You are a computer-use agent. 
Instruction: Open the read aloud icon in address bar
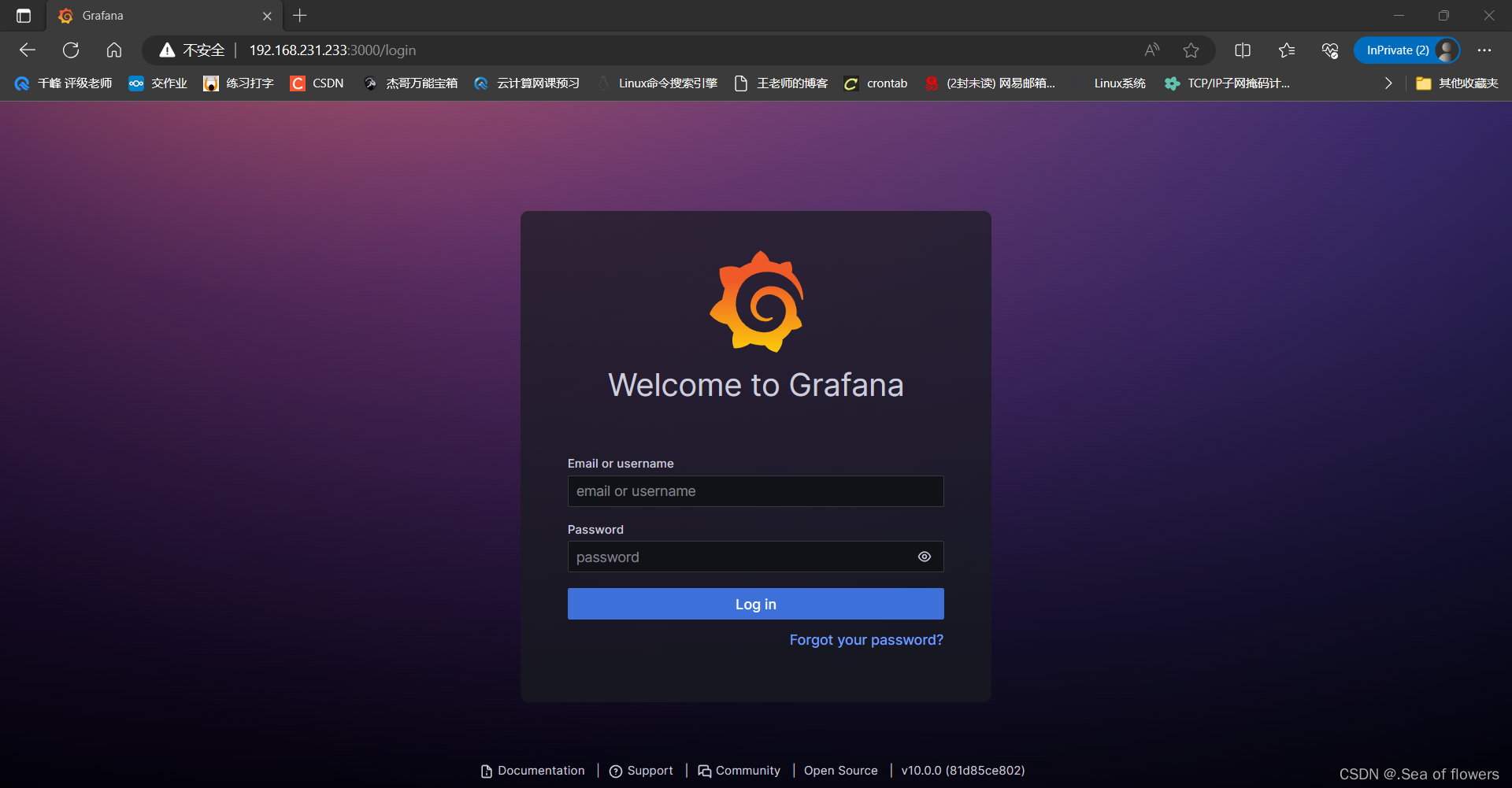pyautogui.click(x=1152, y=50)
